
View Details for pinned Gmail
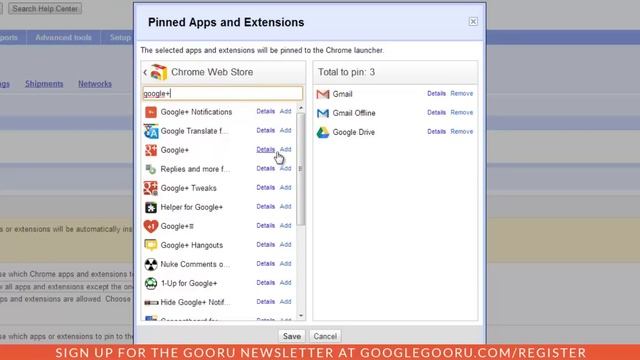click(x=436, y=93)
